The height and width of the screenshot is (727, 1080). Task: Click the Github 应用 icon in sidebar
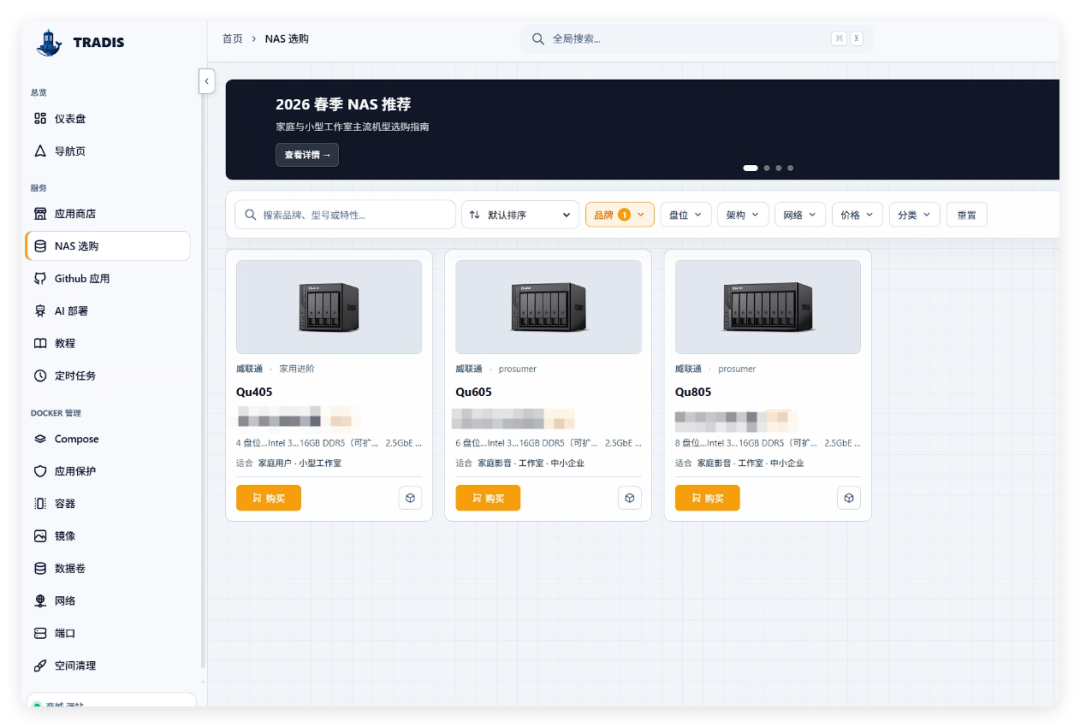(x=41, y=278)
